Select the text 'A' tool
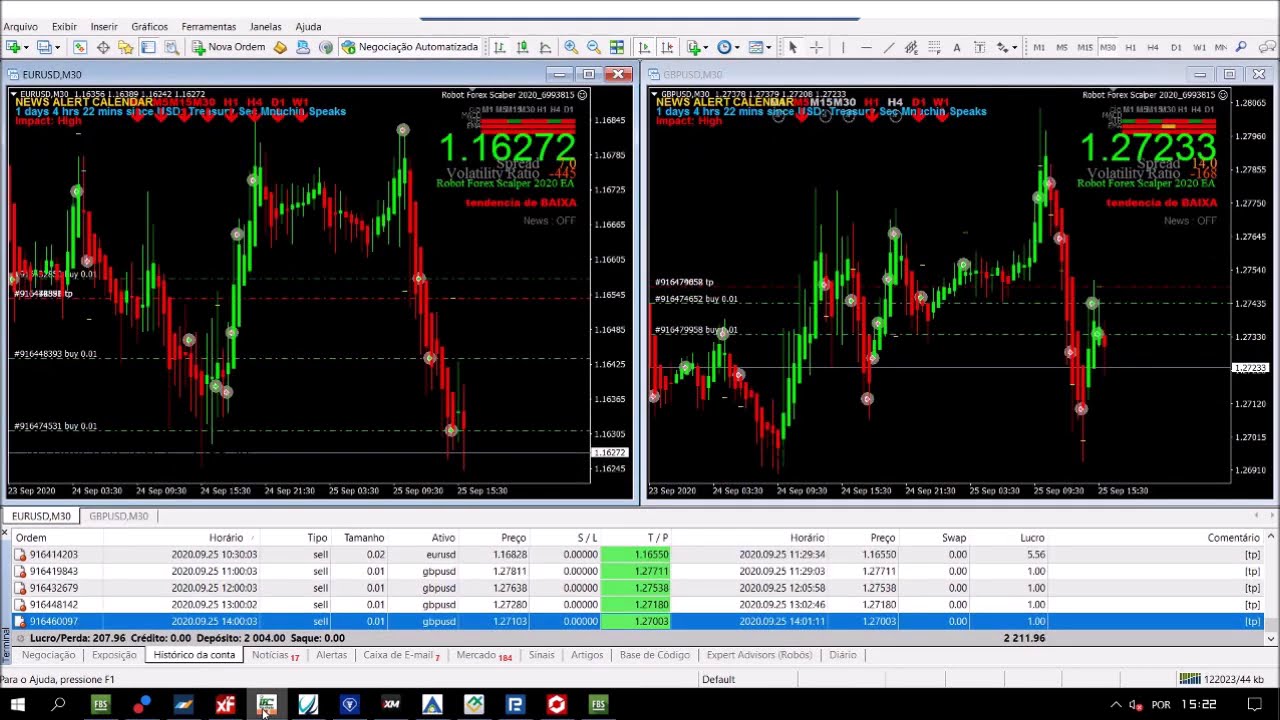Image resolution: width=1280 pixels, height=720 pixels. pos(957,47)
